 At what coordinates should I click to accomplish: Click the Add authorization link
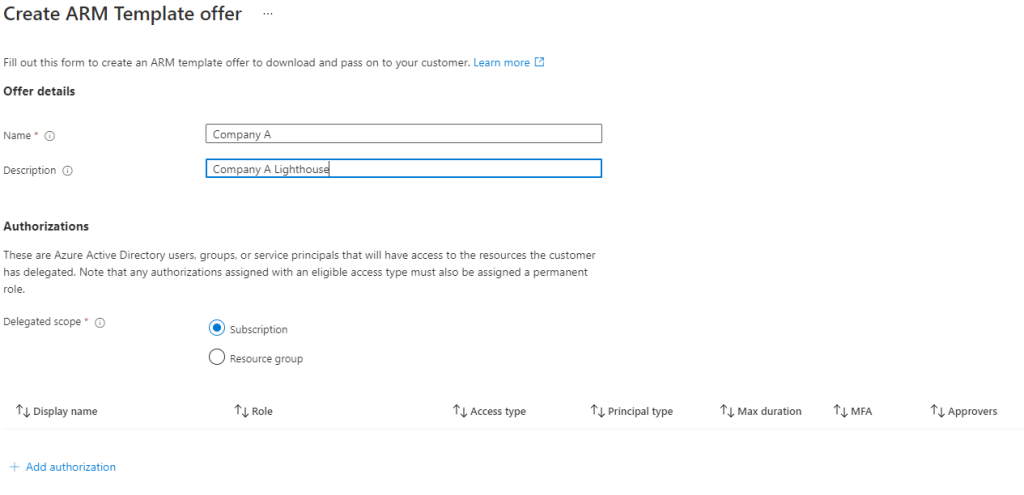tap(70, 467)
